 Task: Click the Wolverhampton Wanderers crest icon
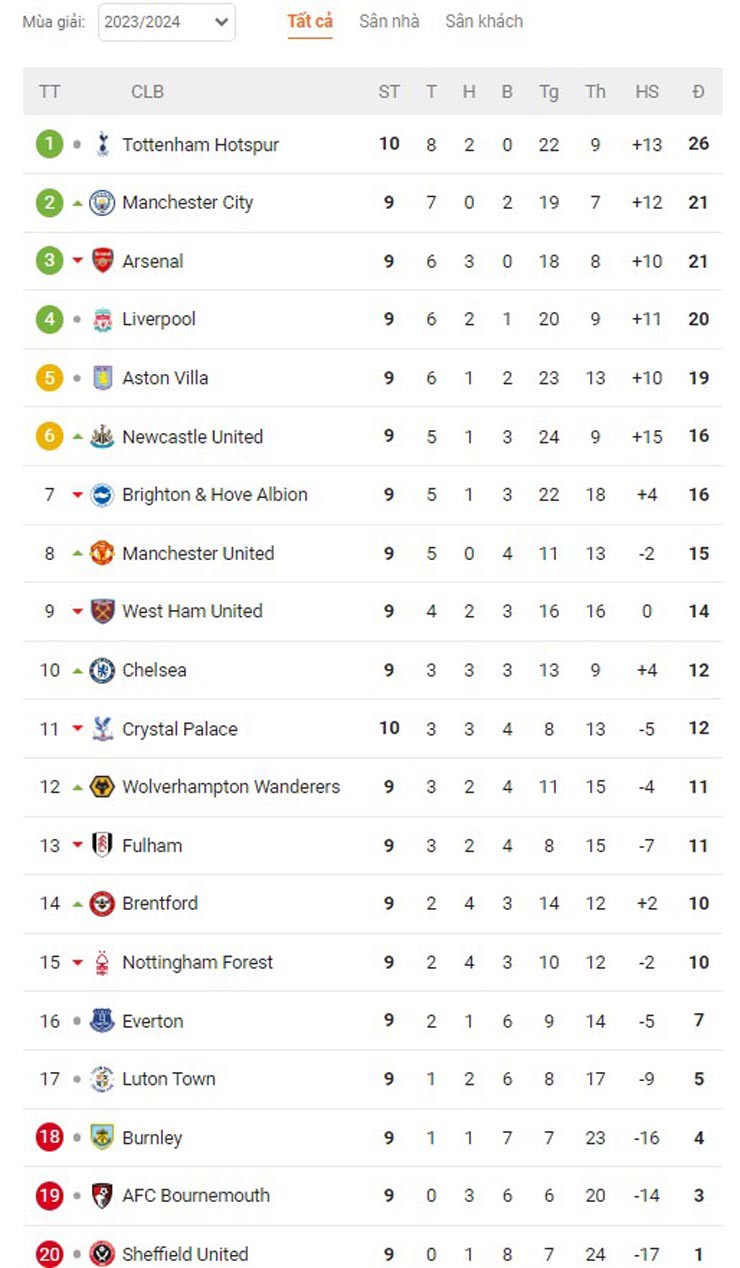(102, 787)
